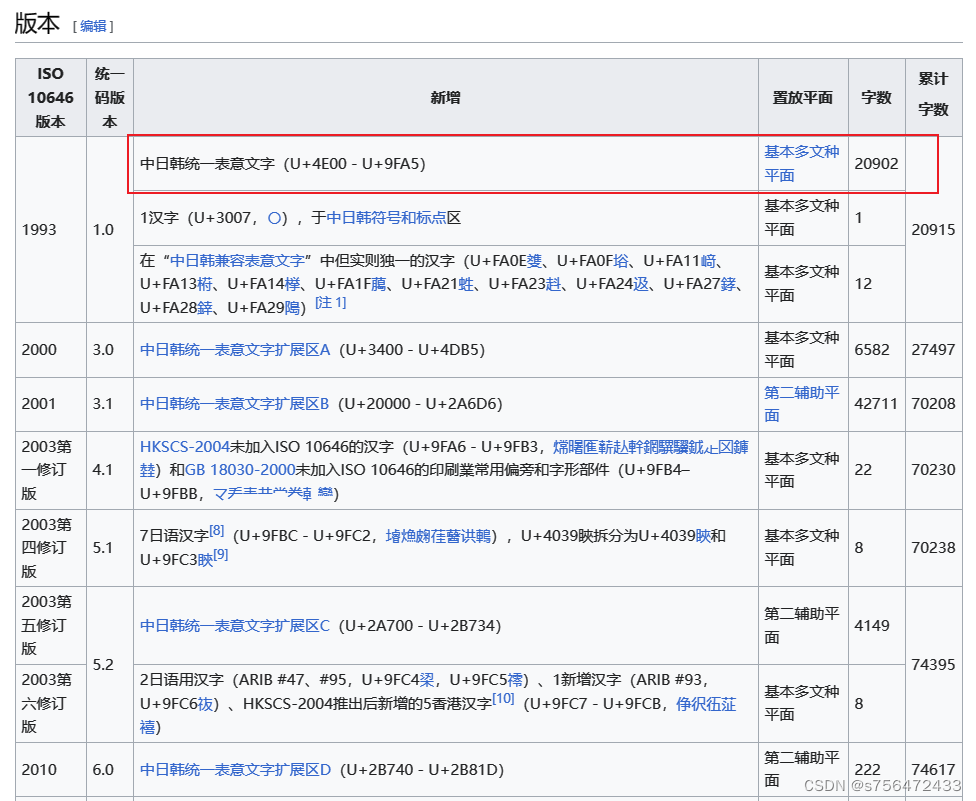
Task: Open the 中日韩符号和标点 link
Action: (387, 218)
